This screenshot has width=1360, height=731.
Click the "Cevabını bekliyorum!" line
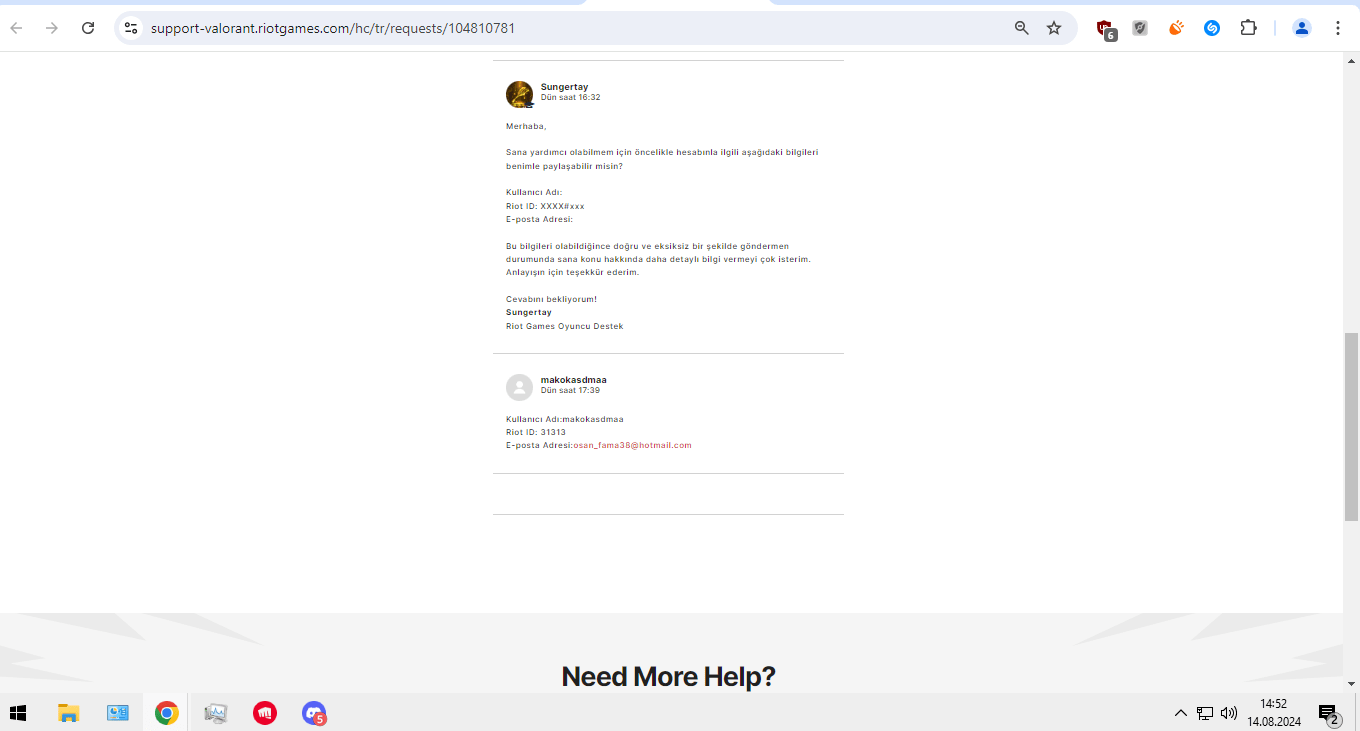[x=551, y=299]
